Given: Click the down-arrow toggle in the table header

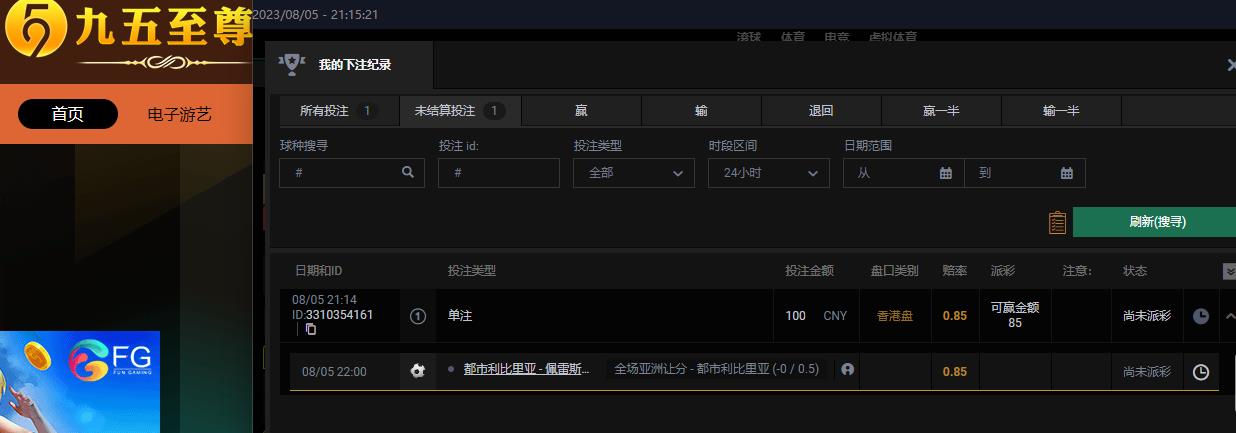Looking at the screenshot, I should 1229,271.
